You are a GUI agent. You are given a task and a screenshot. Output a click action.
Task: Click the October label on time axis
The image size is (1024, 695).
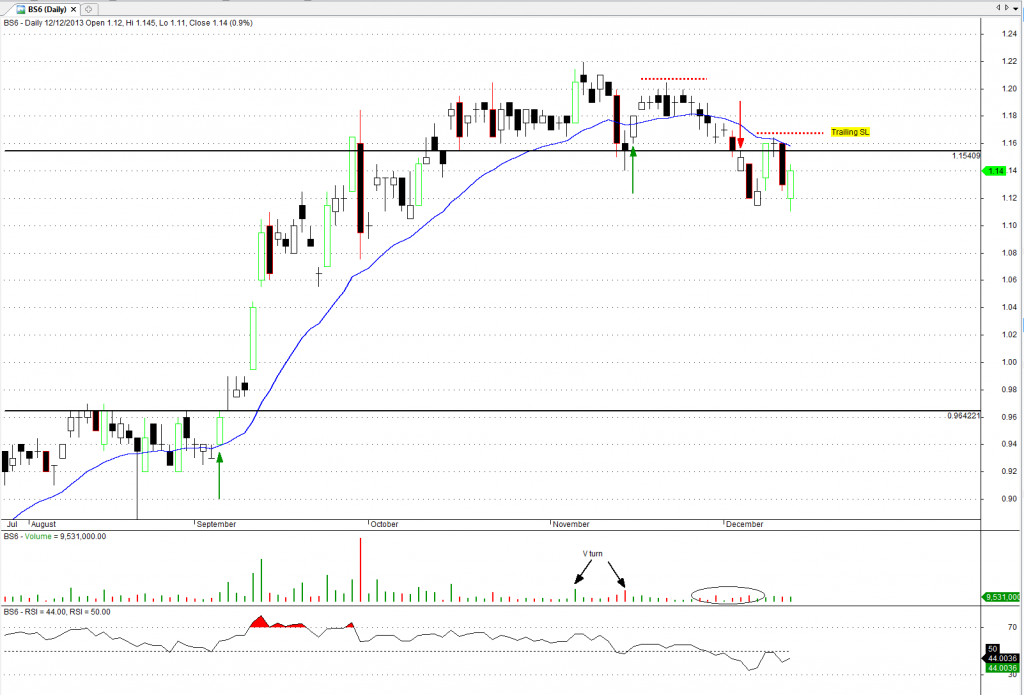click(385, 523)
